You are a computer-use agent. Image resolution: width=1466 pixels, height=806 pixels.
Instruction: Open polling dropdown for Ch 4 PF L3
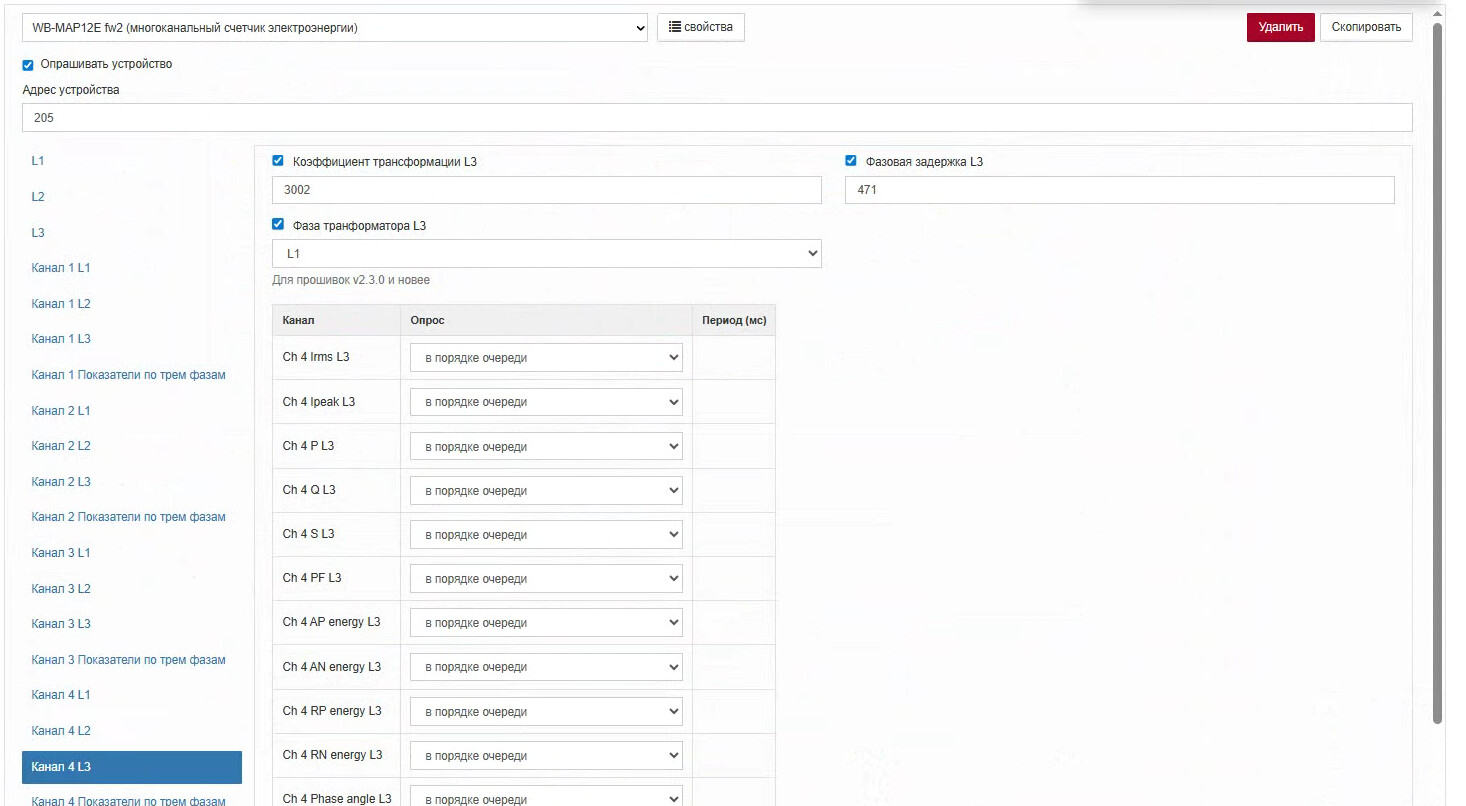click(546, 579)
